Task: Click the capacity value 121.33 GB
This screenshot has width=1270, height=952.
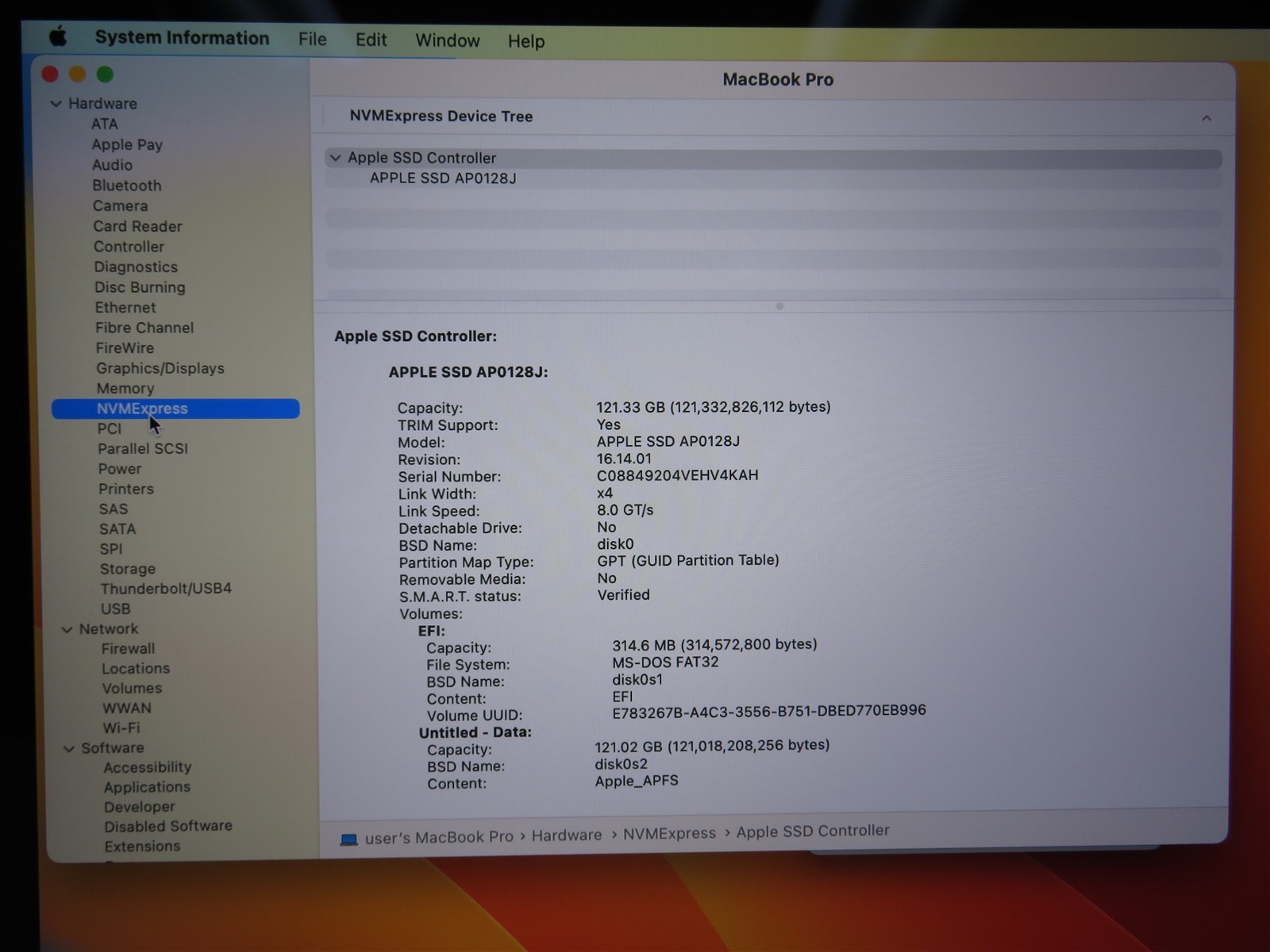Action: coord(714,407)
